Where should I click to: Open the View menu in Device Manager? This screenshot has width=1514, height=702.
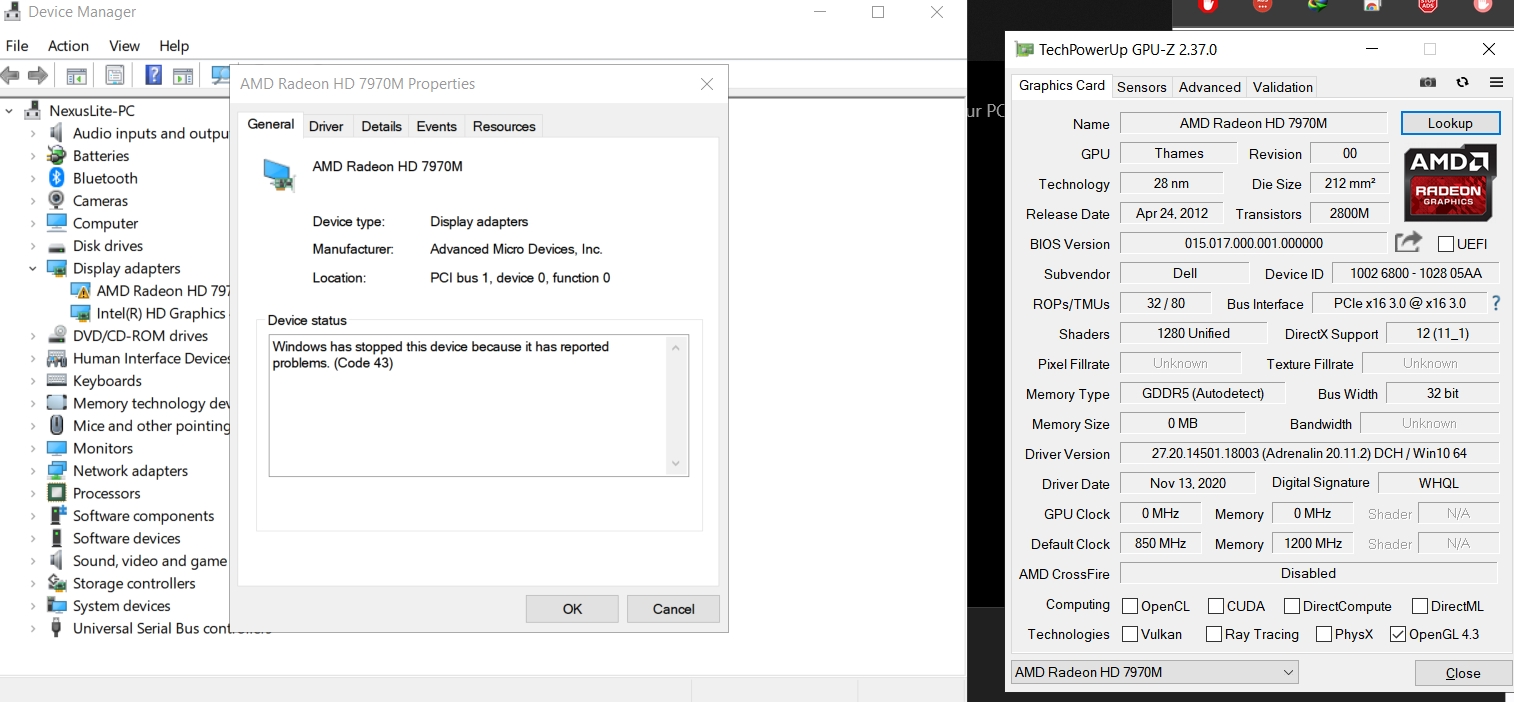point(124,46)
